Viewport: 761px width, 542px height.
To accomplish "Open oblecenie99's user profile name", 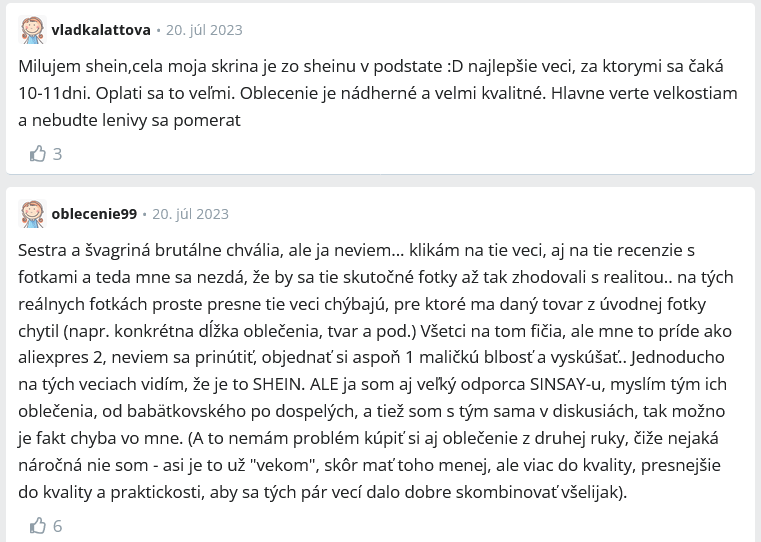I will tap(94, 214).
